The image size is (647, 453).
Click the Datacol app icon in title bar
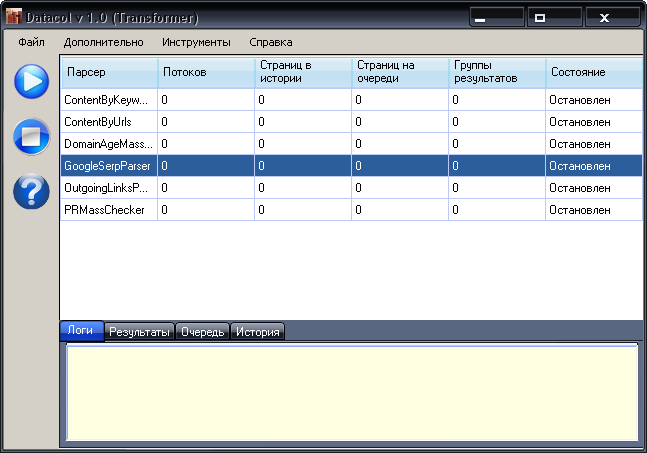[14, 18]
